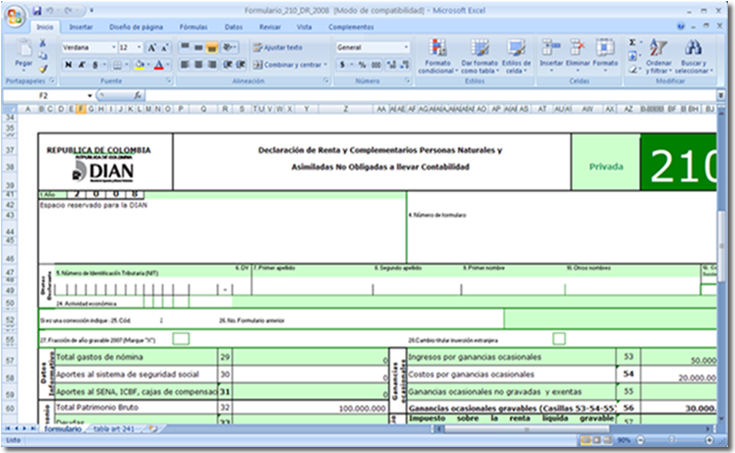Open the Número group dialog launcher
The width and height of the screenshot is (735, 453).
tap(407, 81)
